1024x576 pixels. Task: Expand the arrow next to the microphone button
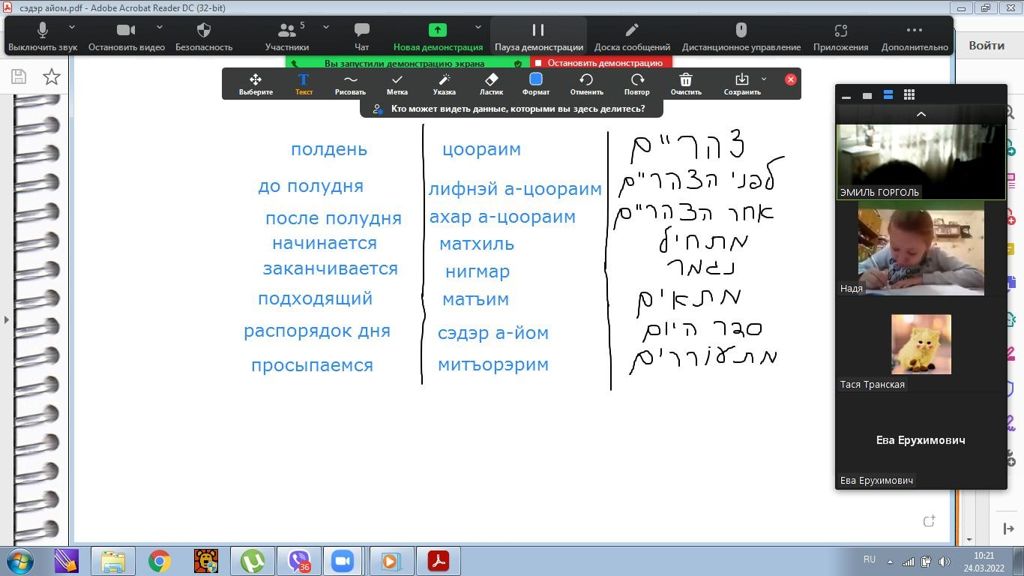pos(69,27)
